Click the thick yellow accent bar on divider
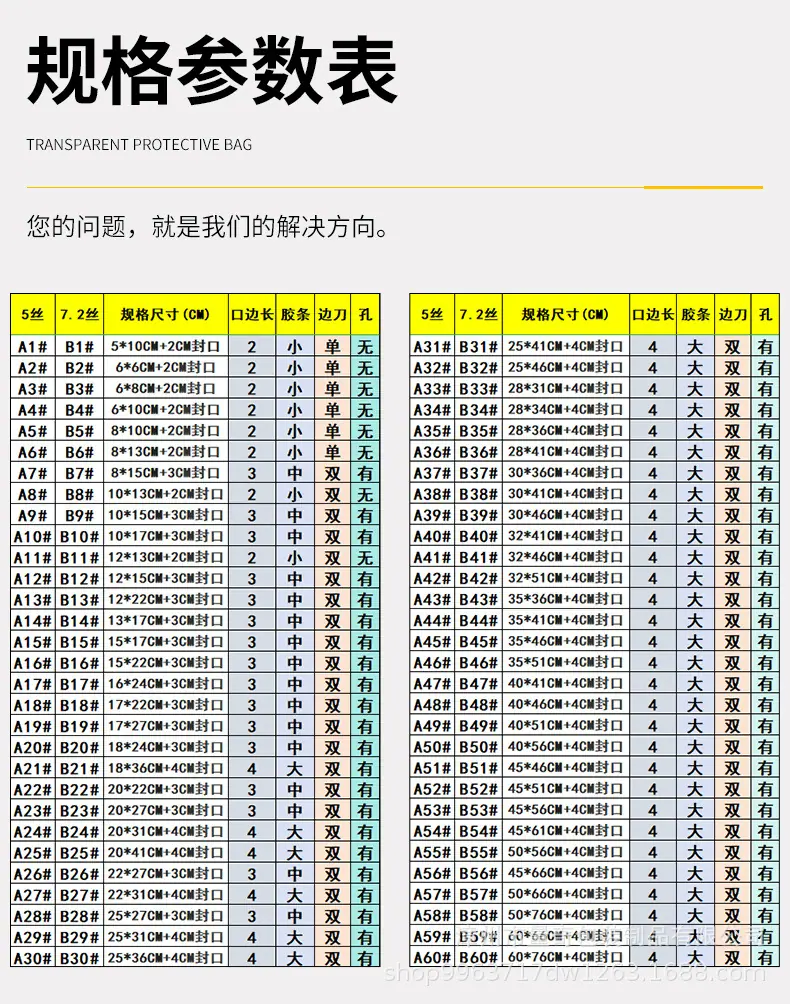 tap(703, 187)
